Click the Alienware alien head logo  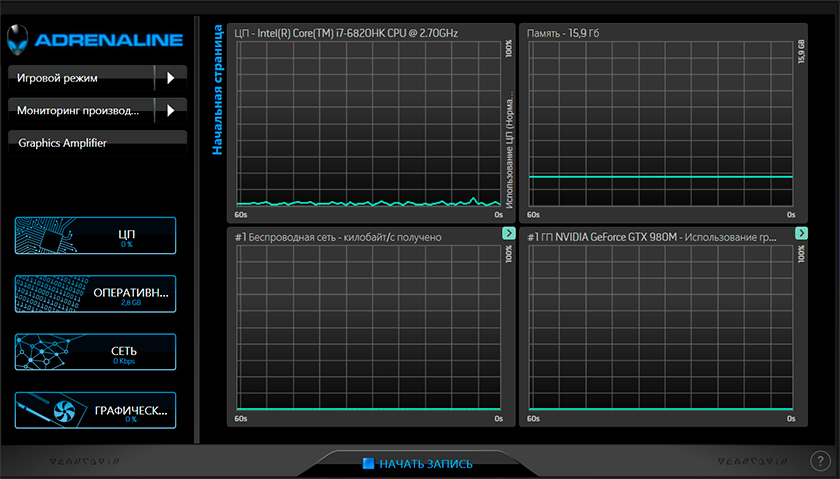tap(17, 39)
